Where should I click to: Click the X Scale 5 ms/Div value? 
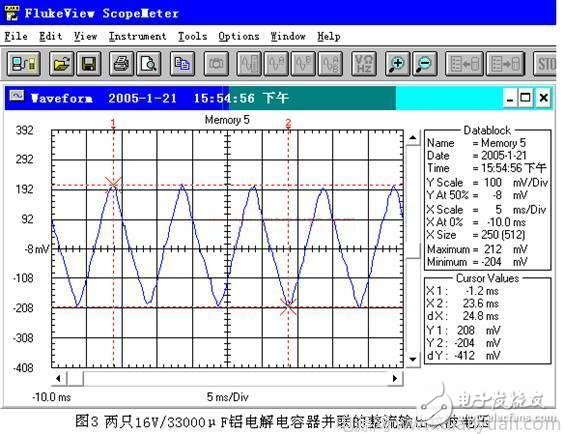point(520,209)
